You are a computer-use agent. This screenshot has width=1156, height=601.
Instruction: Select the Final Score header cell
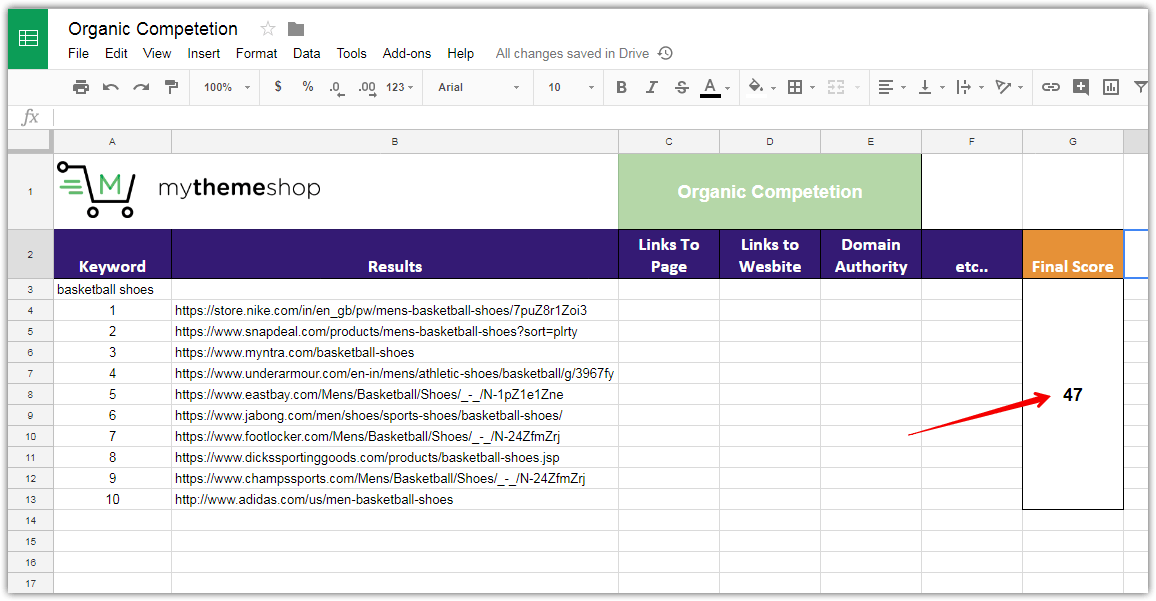point(1073,254)
